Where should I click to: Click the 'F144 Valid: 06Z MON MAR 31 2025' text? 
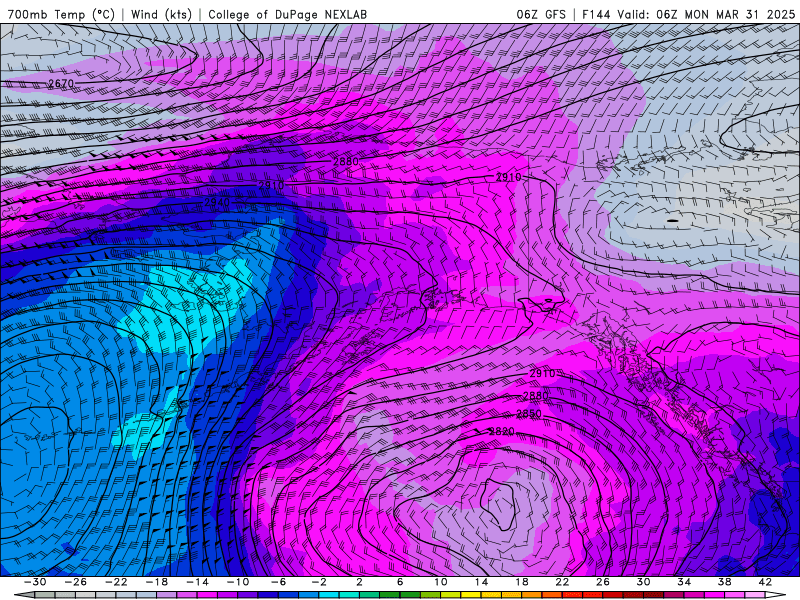[688, 14]
